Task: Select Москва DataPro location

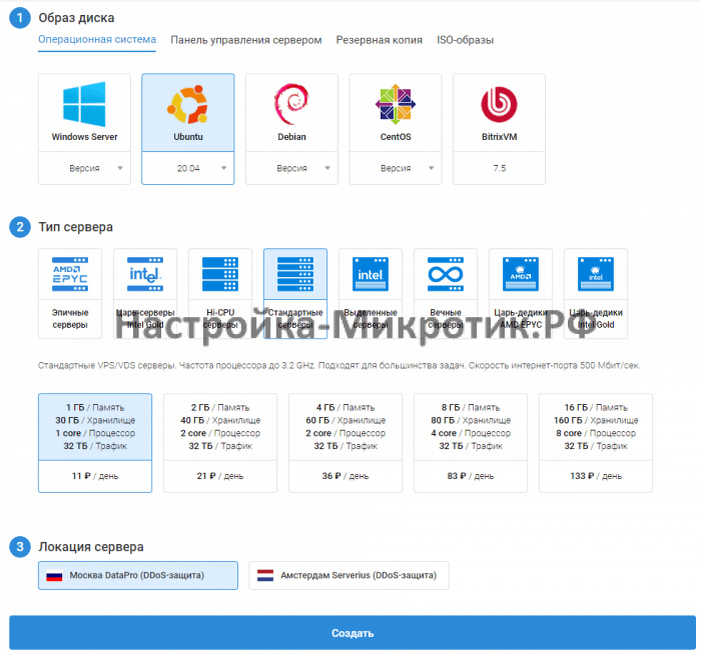Action: [x=138, y=576]
